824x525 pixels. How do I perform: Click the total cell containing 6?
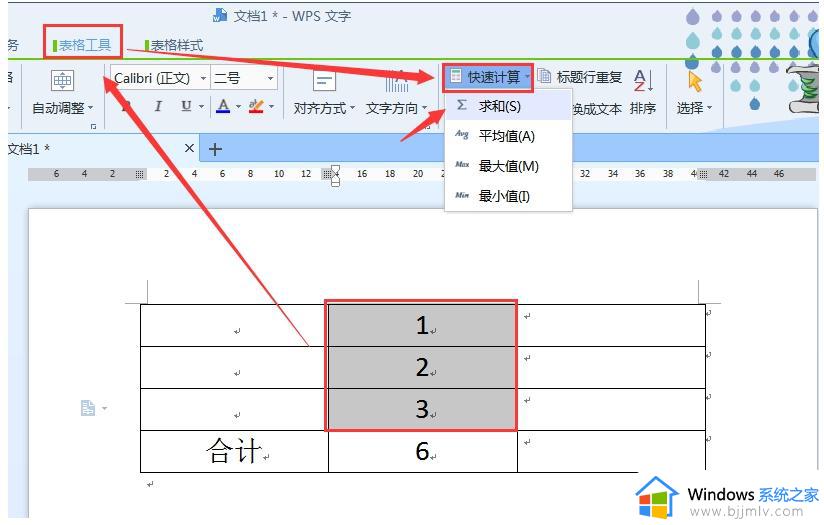[423, 451]
